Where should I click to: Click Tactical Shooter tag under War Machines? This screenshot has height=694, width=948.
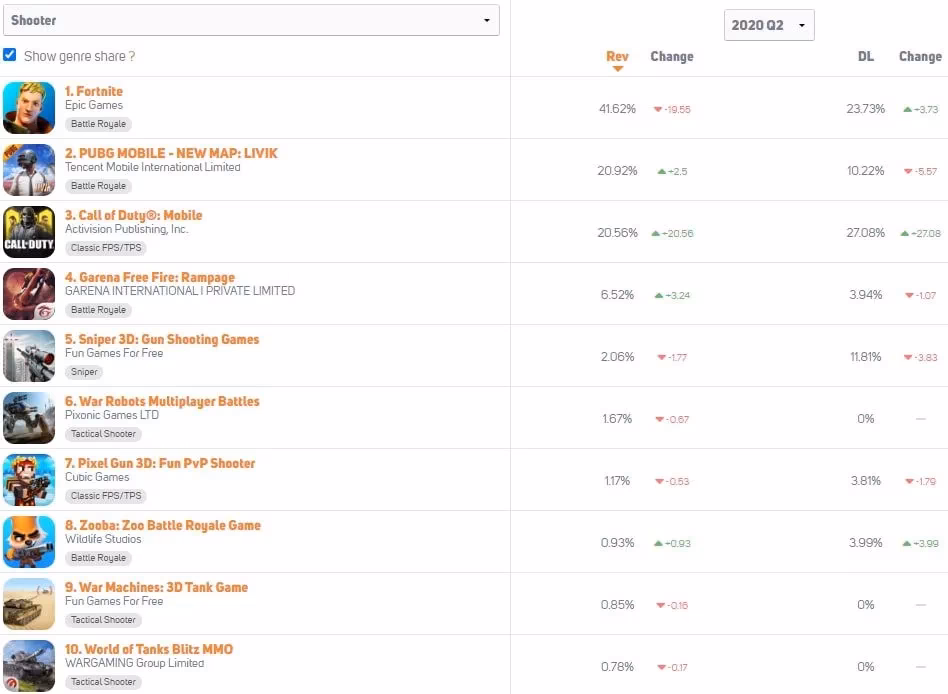point(103,620)
